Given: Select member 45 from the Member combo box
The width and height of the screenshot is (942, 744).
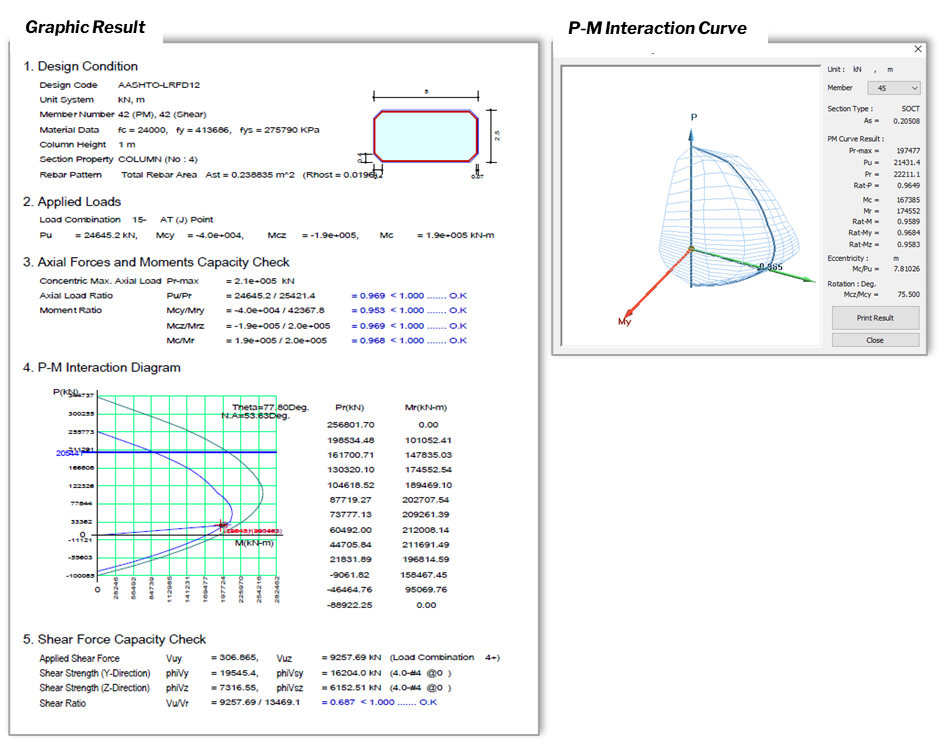Looking at the screenshot, I should click(x=890, y=89).
